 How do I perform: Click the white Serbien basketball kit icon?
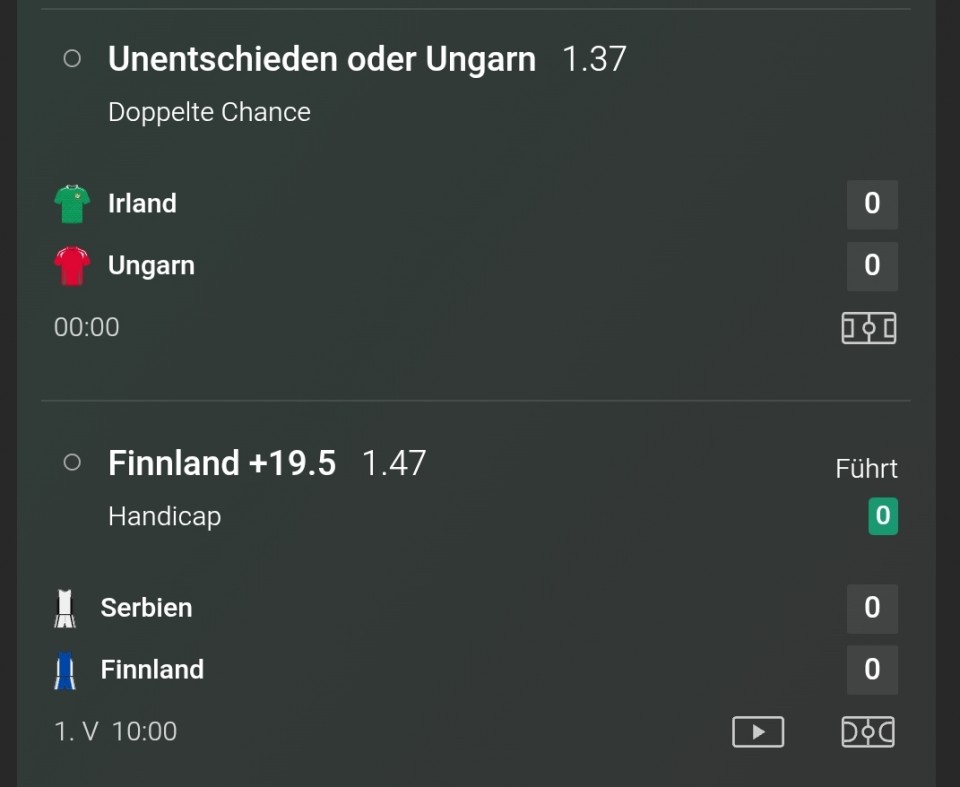[x=65, y=608]
